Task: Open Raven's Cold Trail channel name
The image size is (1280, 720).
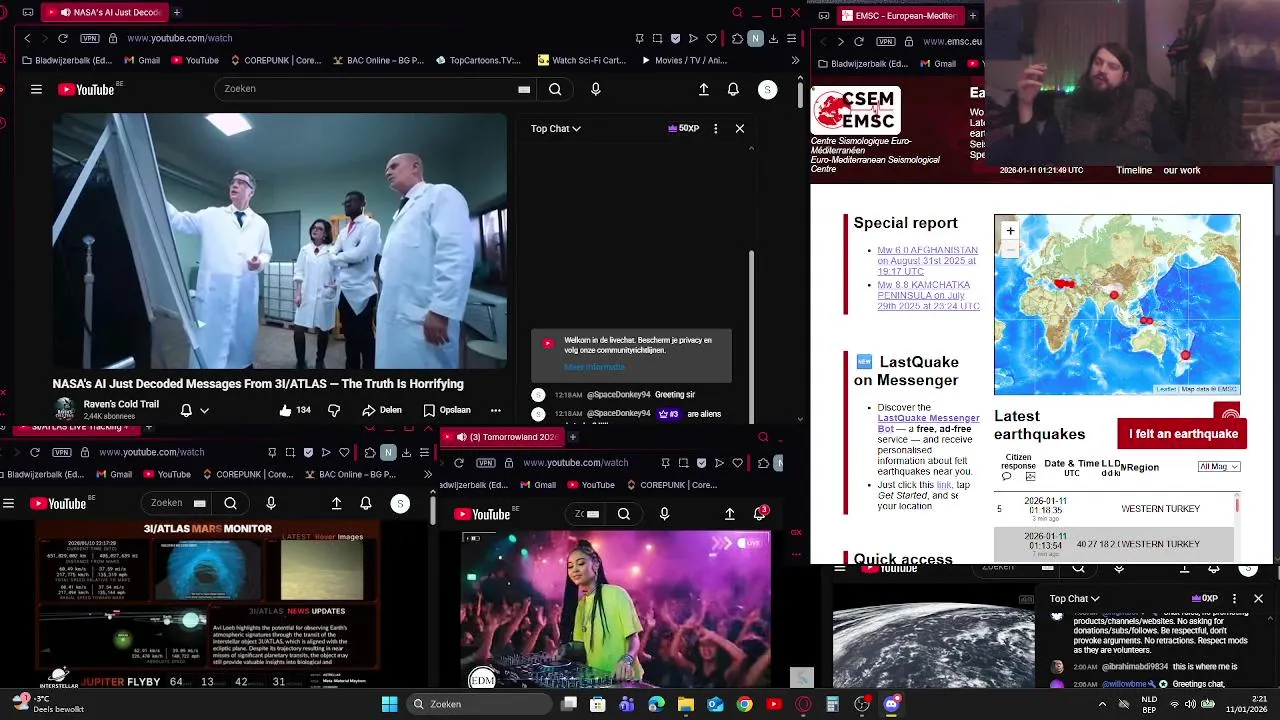Action: [x=121, y=404]
